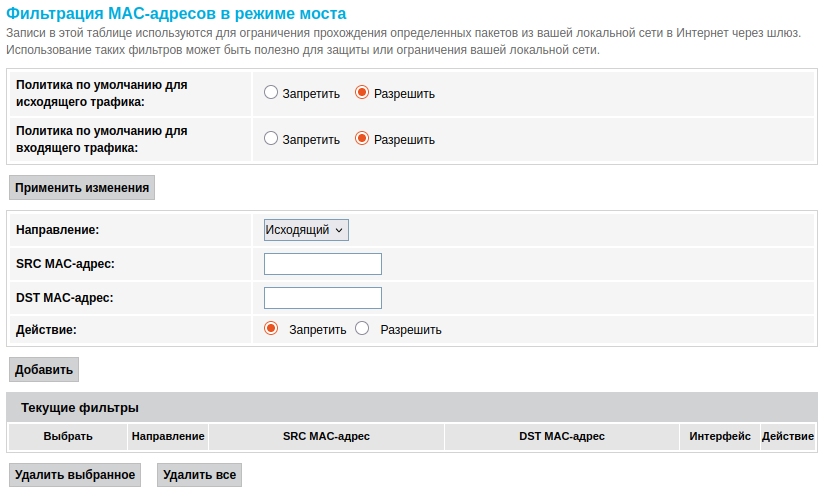Click the DST MAC-адрес column header in filters table
Screen dimensions: 825x499
tap(562, 436)
